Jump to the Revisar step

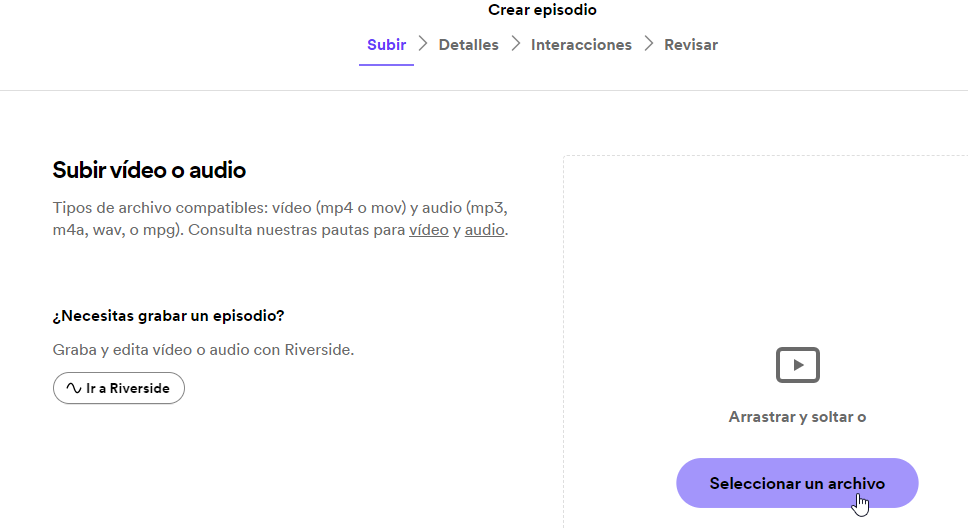click(x=691, y=45)
